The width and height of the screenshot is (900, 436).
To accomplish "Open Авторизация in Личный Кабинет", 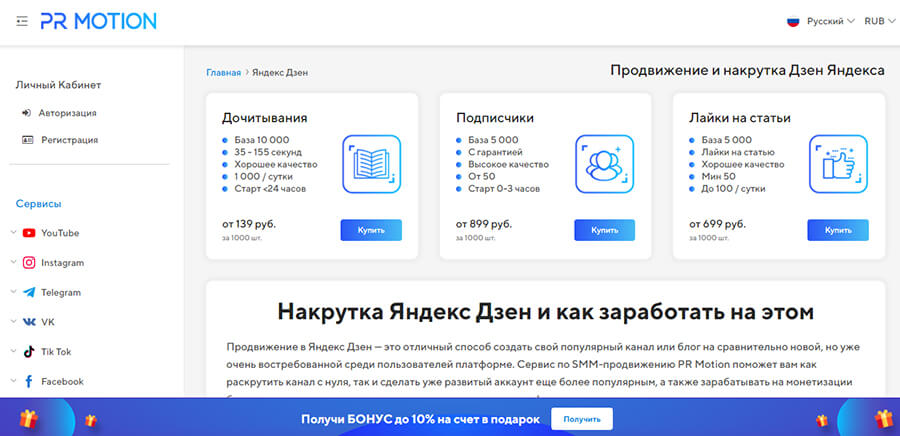I will 67,113.
